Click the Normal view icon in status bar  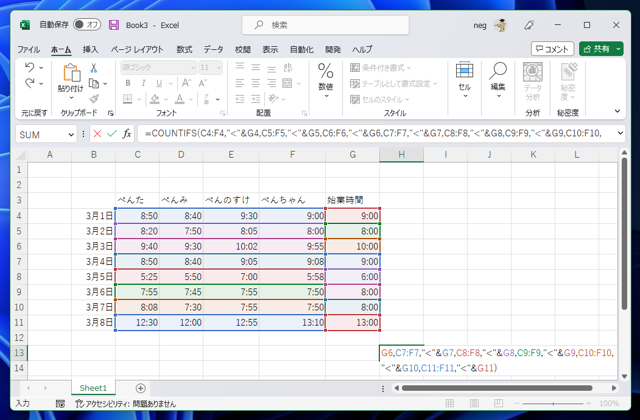(x=450, y=403)
